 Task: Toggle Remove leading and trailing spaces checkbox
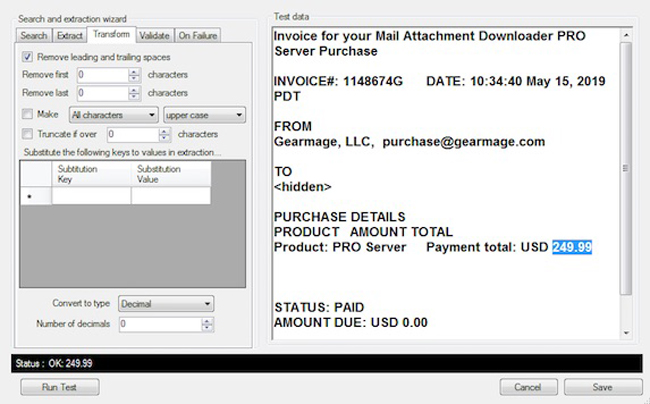(27, 57)
